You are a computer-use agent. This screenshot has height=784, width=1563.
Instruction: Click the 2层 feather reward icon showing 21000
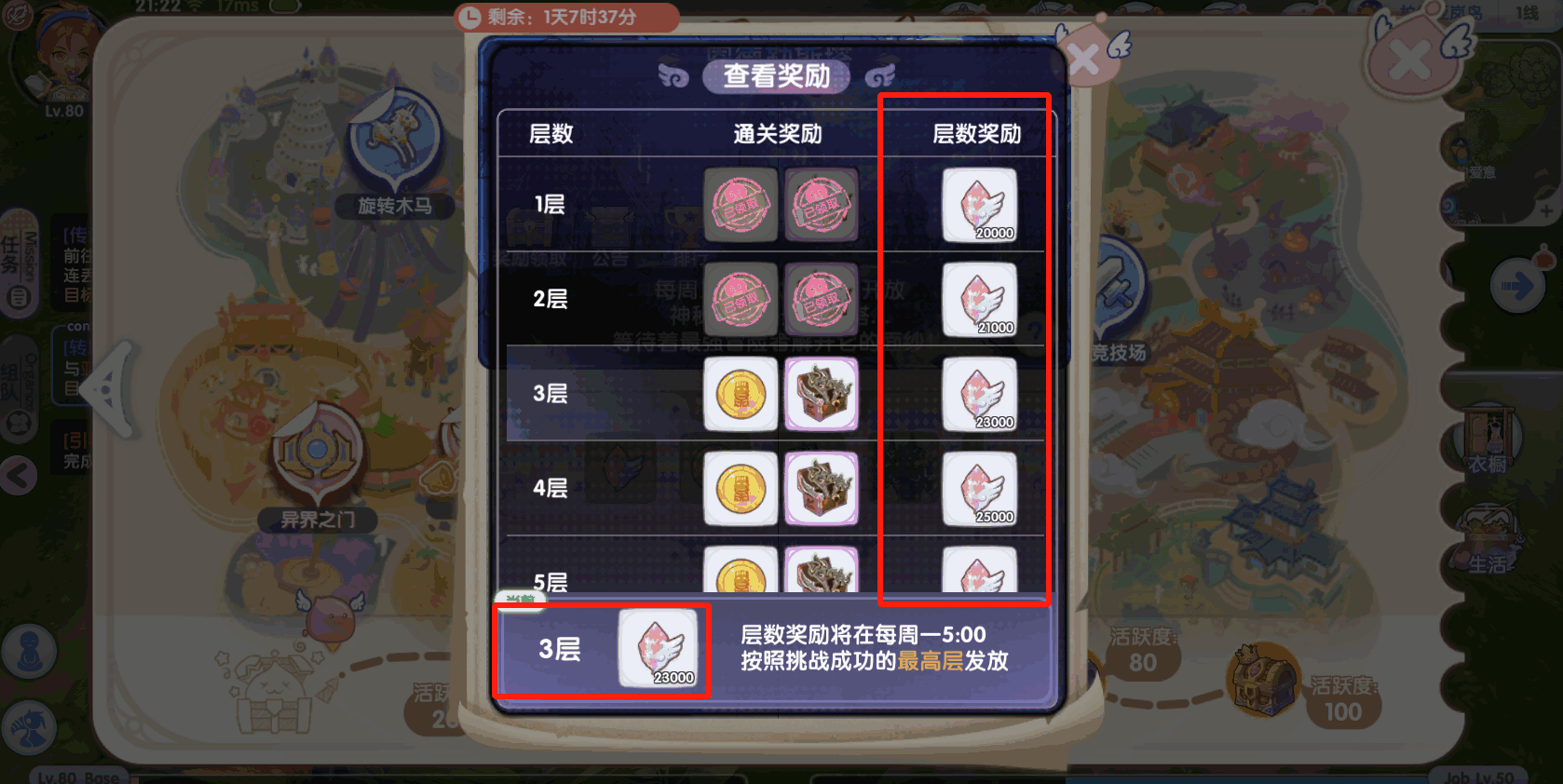[979, 299]
